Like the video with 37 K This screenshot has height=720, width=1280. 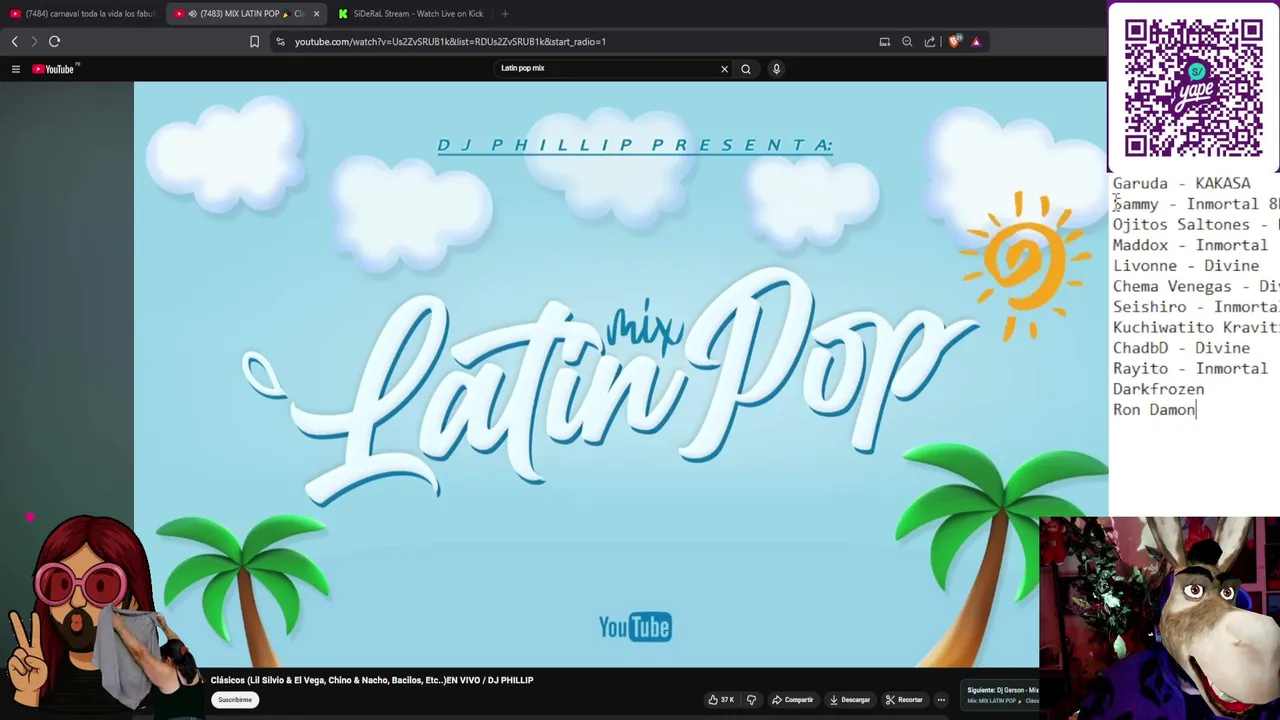click(x=722, y=700)
